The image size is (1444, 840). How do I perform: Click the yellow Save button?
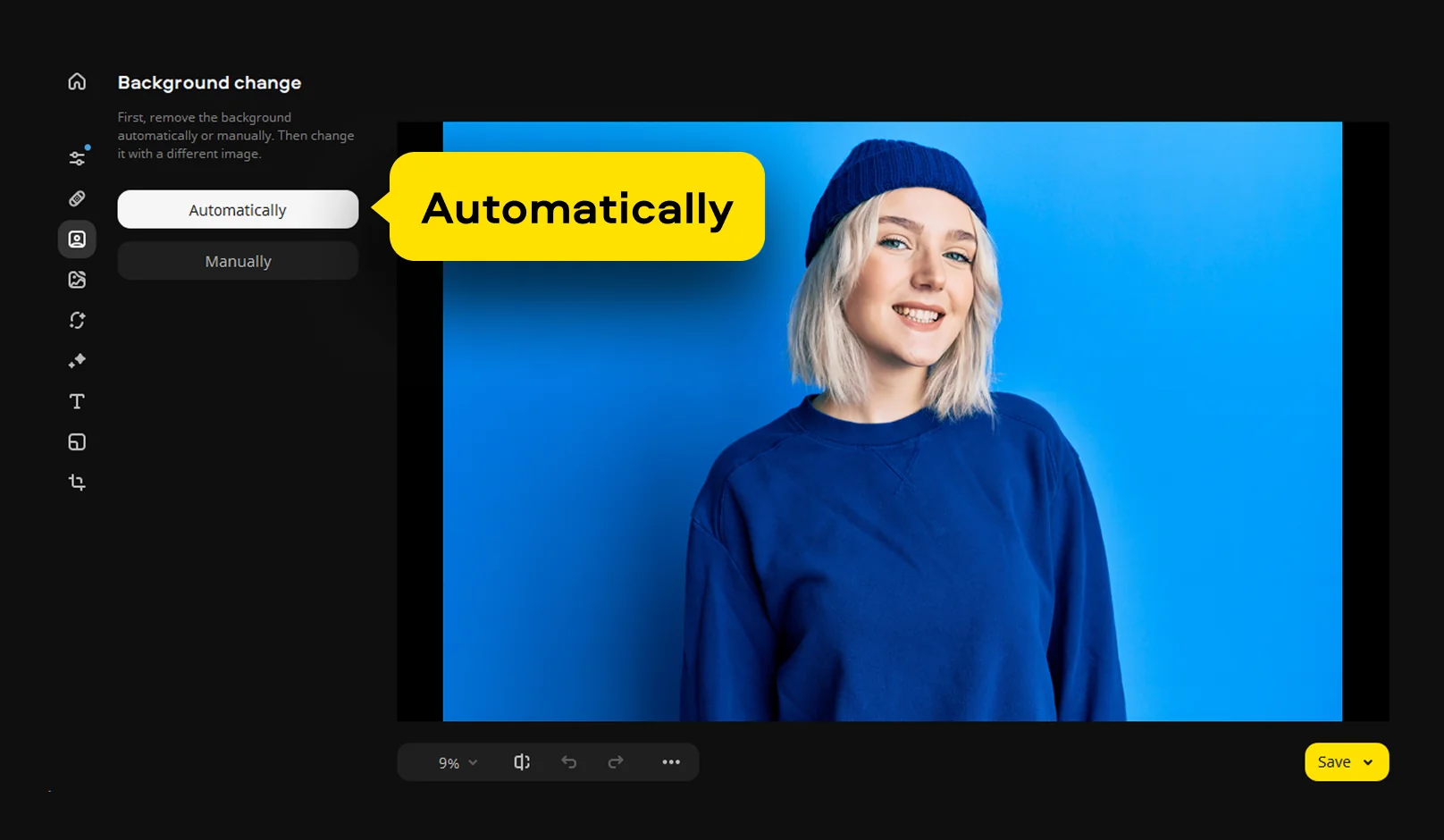1333,762
